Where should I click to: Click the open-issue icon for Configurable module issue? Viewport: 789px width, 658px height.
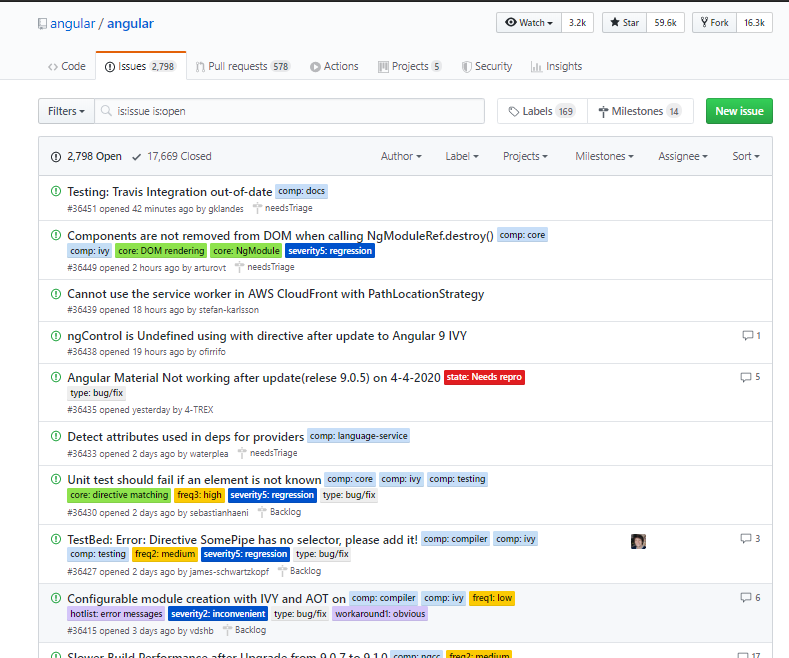coord(56,598)
